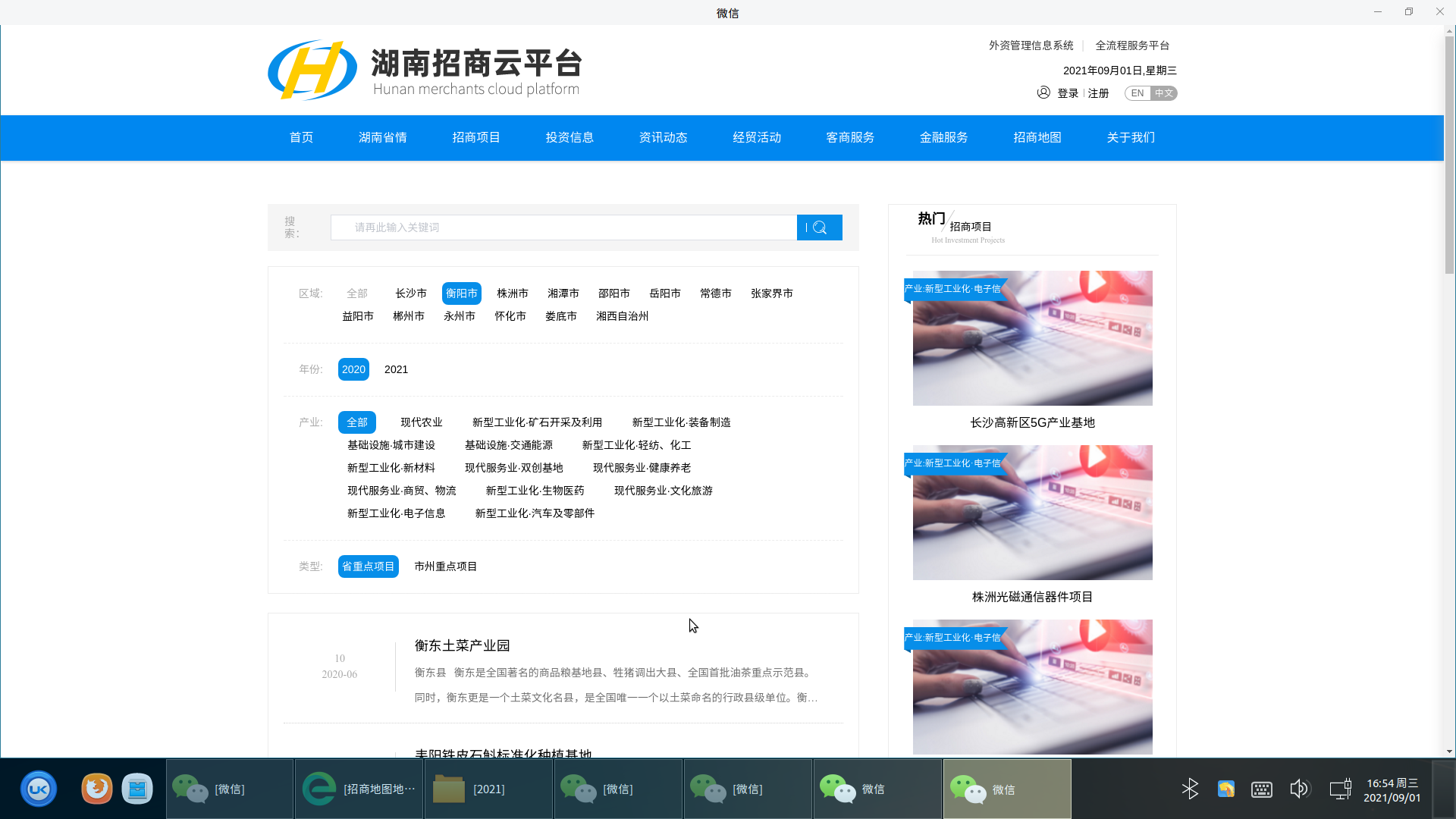Open the 招商项目 navigation tab
This screenshot has width=1456, height=819.
point(476,137)
